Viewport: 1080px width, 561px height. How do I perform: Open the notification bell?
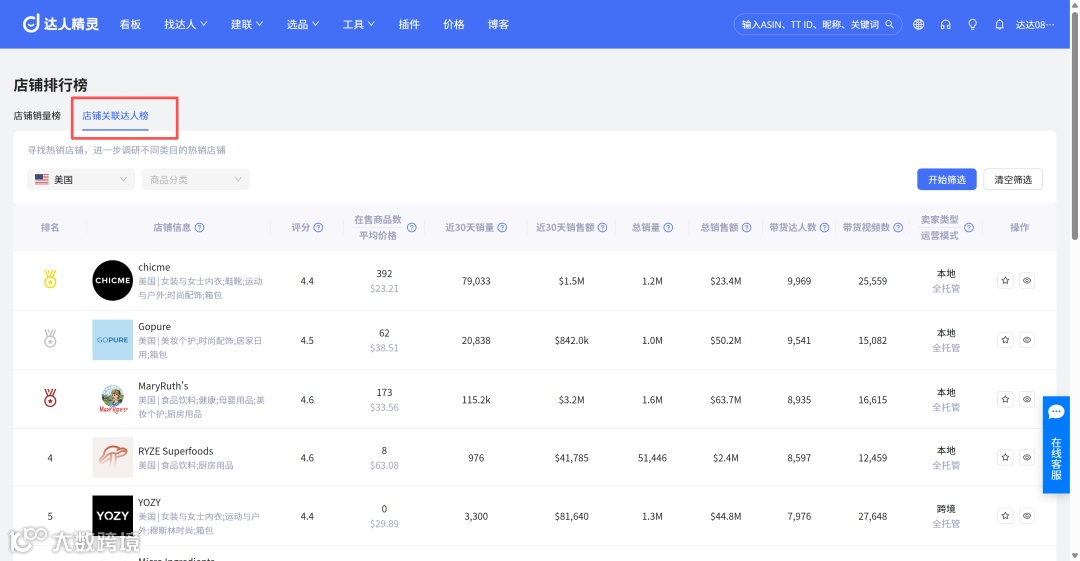(x=999, y=24)
